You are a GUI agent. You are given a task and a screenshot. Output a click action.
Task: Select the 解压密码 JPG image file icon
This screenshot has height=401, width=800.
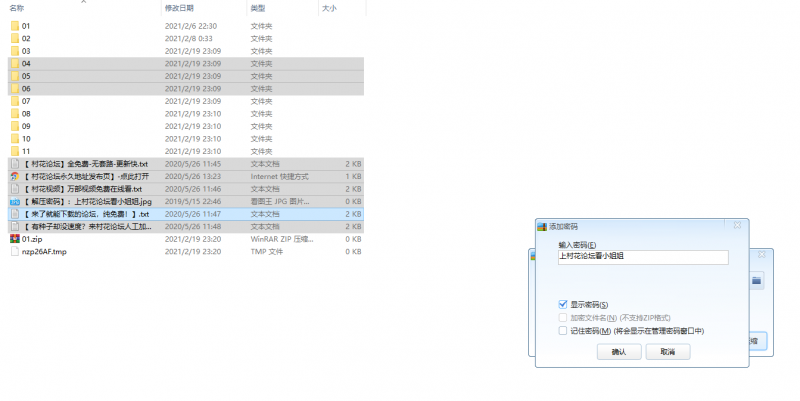pyautogui.click(x=14, y=201)
